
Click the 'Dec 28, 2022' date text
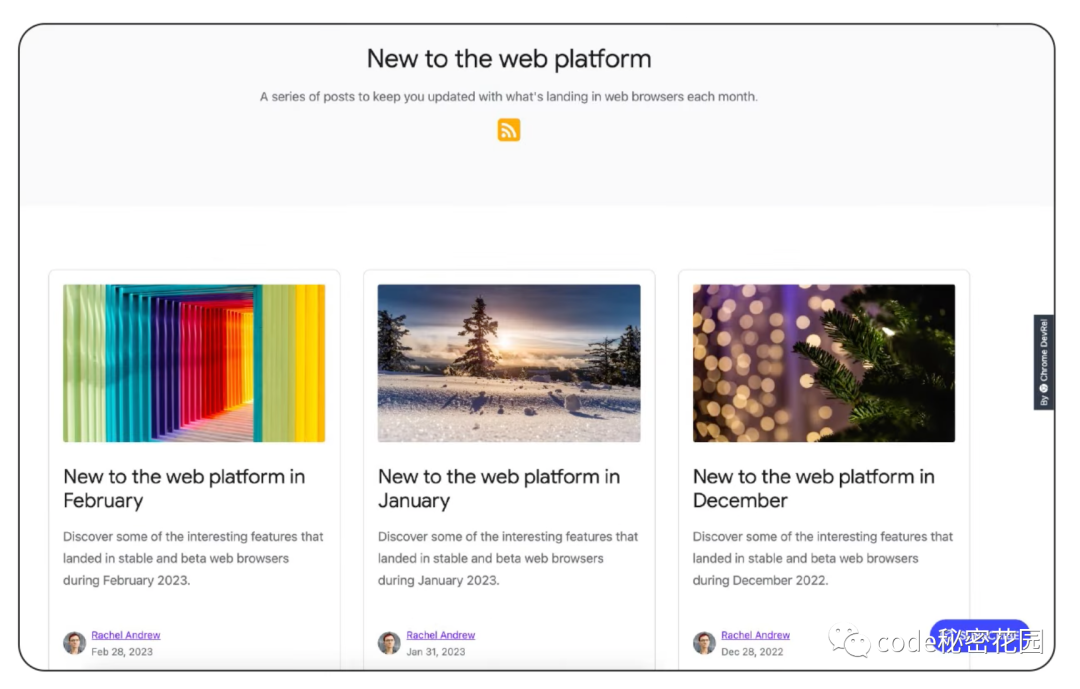pos(752,652)
